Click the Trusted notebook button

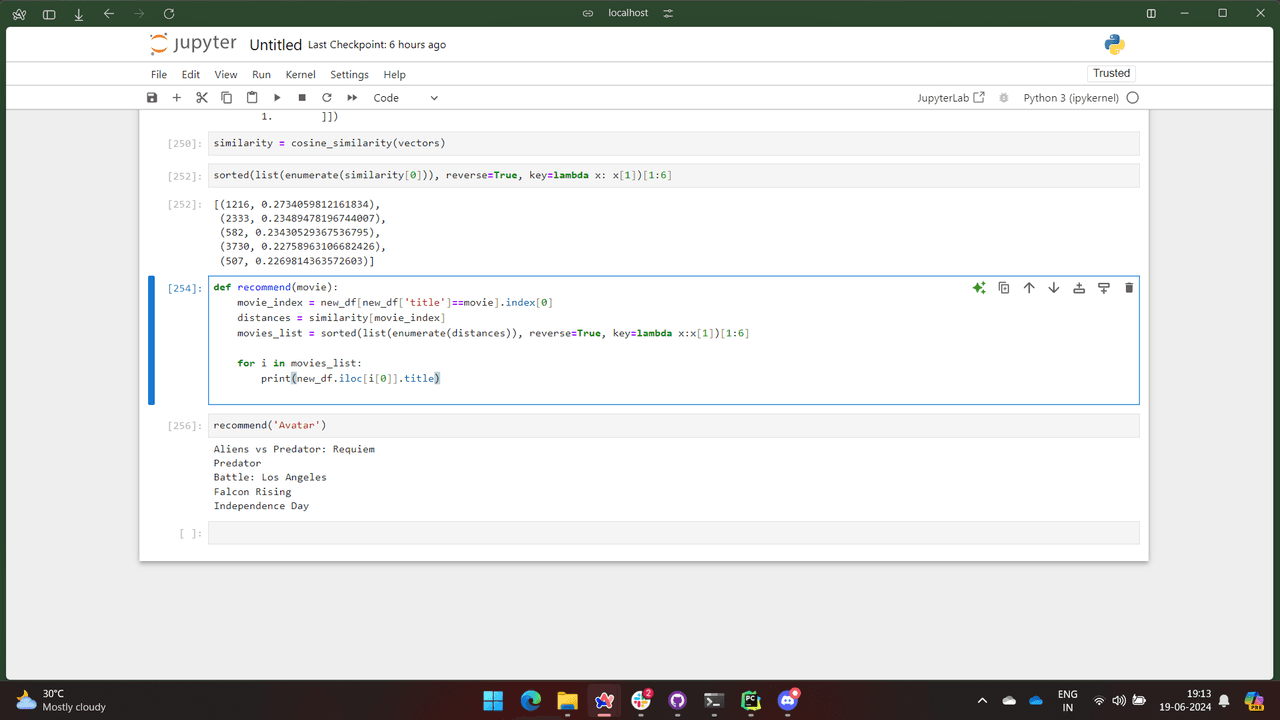point(1111,73)
